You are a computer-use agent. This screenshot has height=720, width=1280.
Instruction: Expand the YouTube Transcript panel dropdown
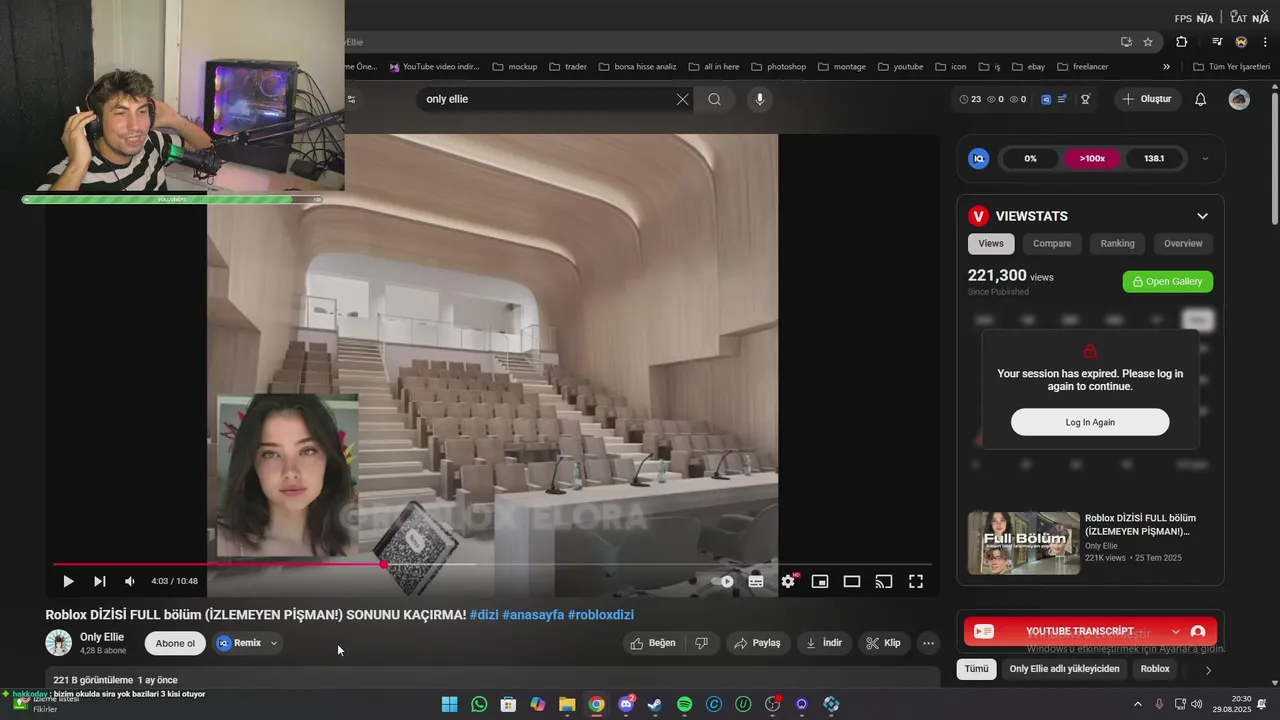tap(1176, 632)
